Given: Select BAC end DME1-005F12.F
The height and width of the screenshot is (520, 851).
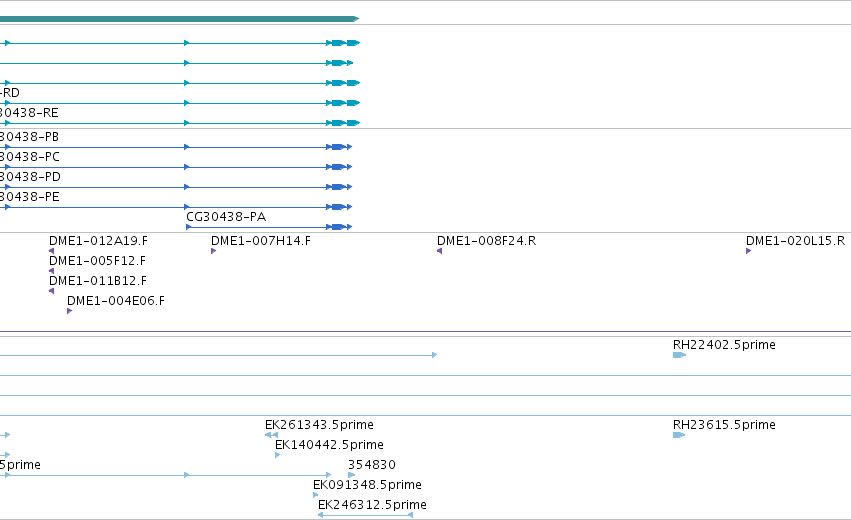Looking at the screenshot, I should click(x=97, y=261).
